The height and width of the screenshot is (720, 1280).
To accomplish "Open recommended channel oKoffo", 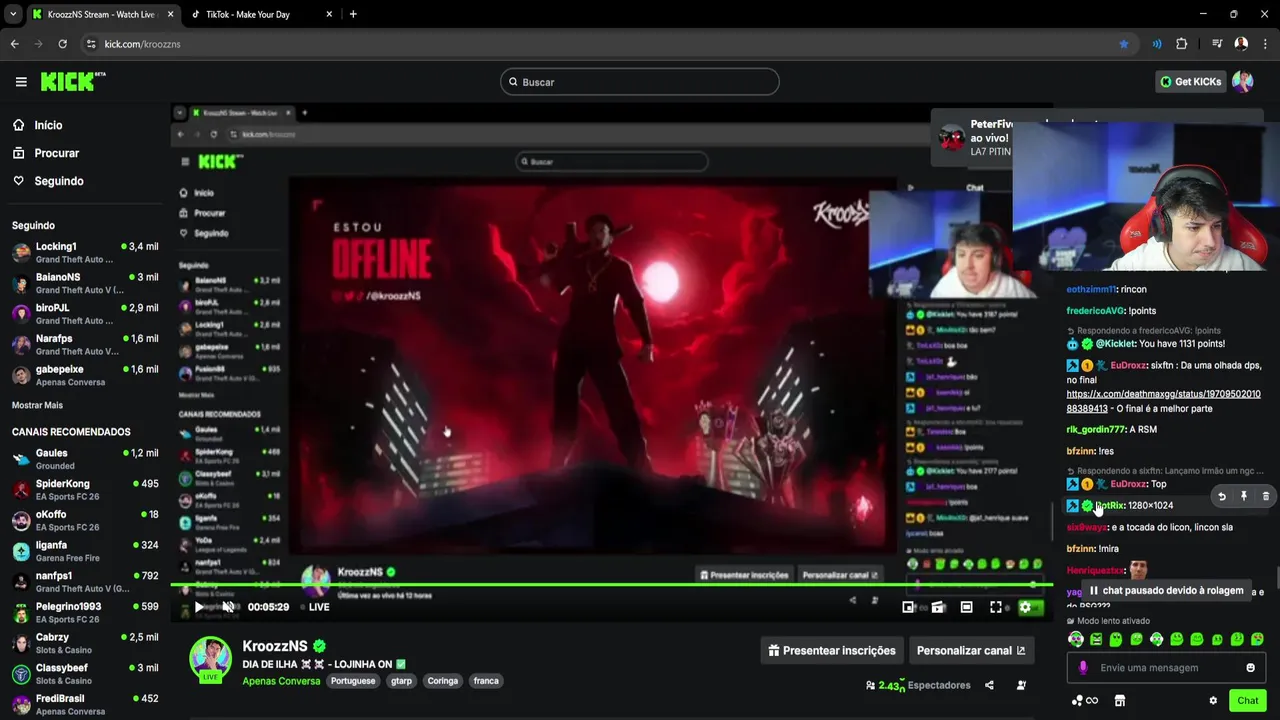I will 84,520.
